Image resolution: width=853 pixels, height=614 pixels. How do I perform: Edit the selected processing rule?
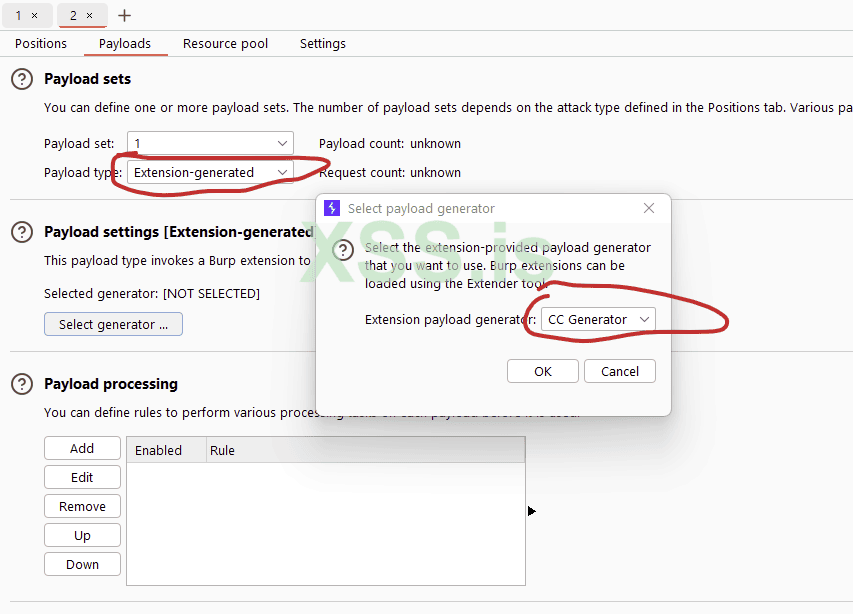coord(82,477)
